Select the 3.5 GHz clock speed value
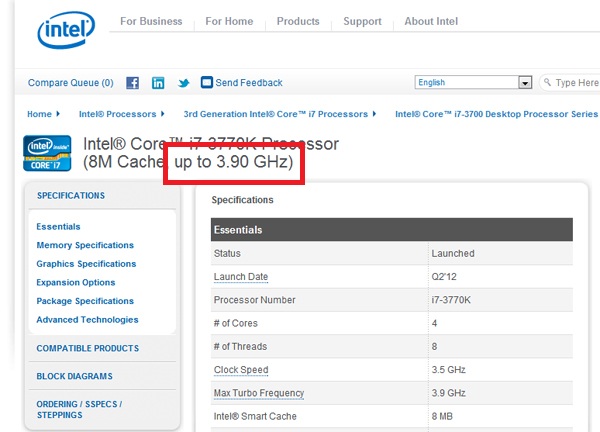Viewport: 600px width, 432px height. [x=448, y=370]
